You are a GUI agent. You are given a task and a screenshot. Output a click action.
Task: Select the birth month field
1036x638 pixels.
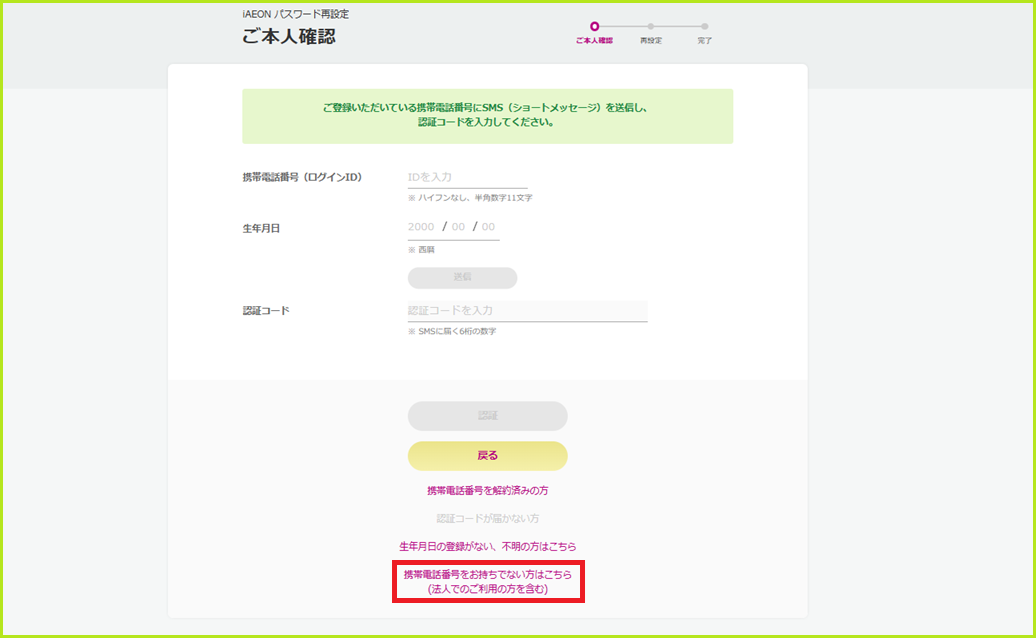point(458,227)
